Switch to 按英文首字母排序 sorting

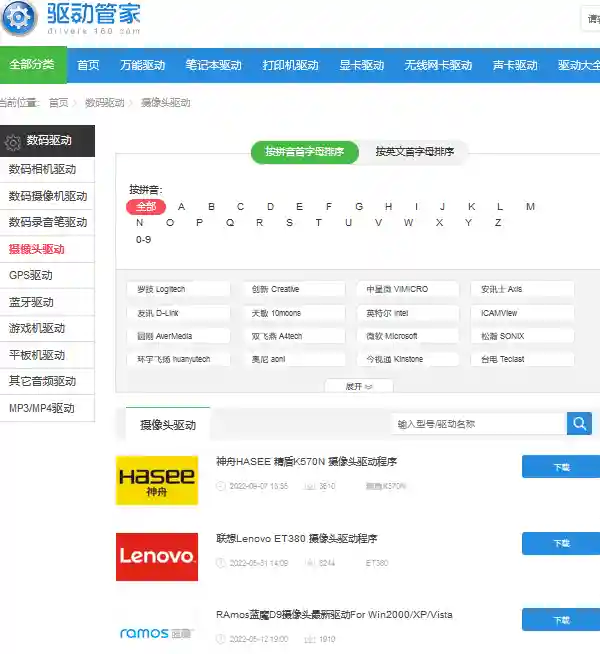click(x=414, y=152)
